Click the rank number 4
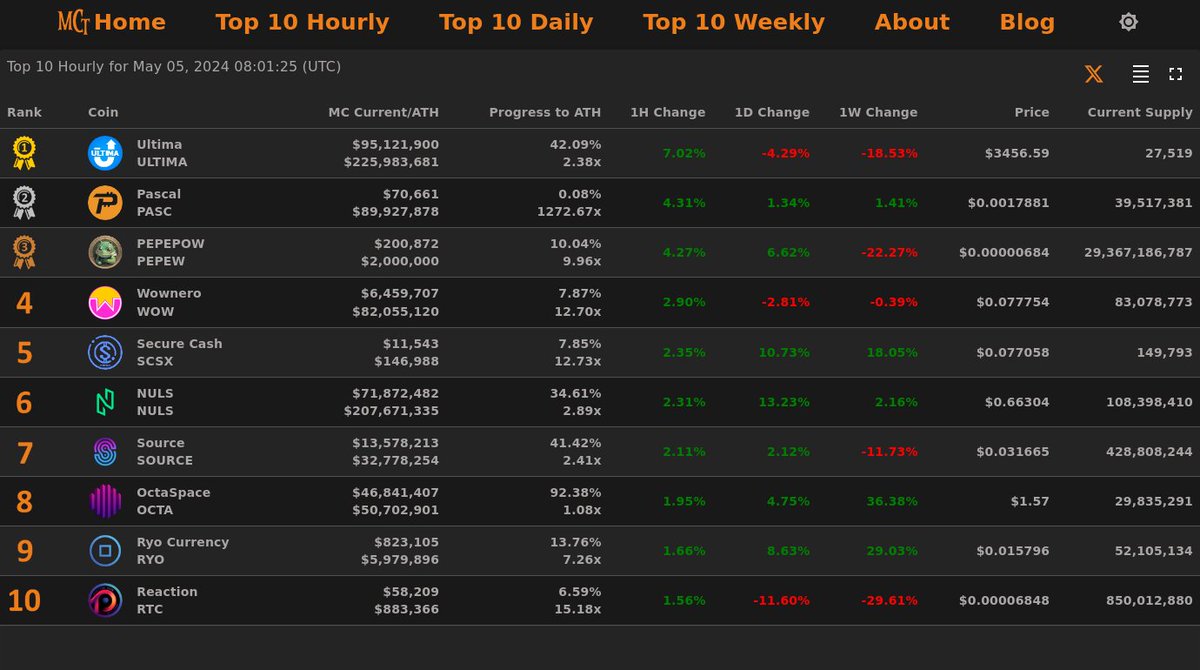This screenshot has height=670, width=1200. click(24, 303)
